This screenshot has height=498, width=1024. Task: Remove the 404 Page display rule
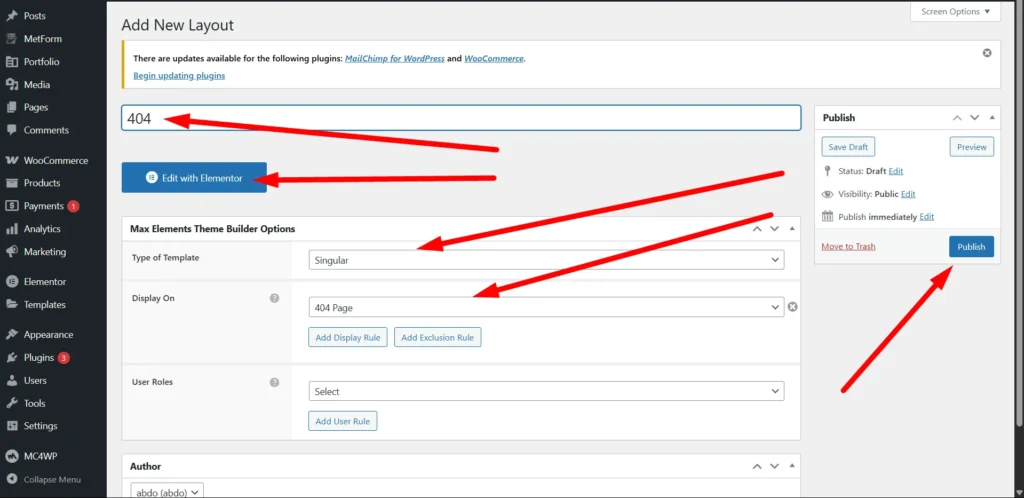coord(793,307)
